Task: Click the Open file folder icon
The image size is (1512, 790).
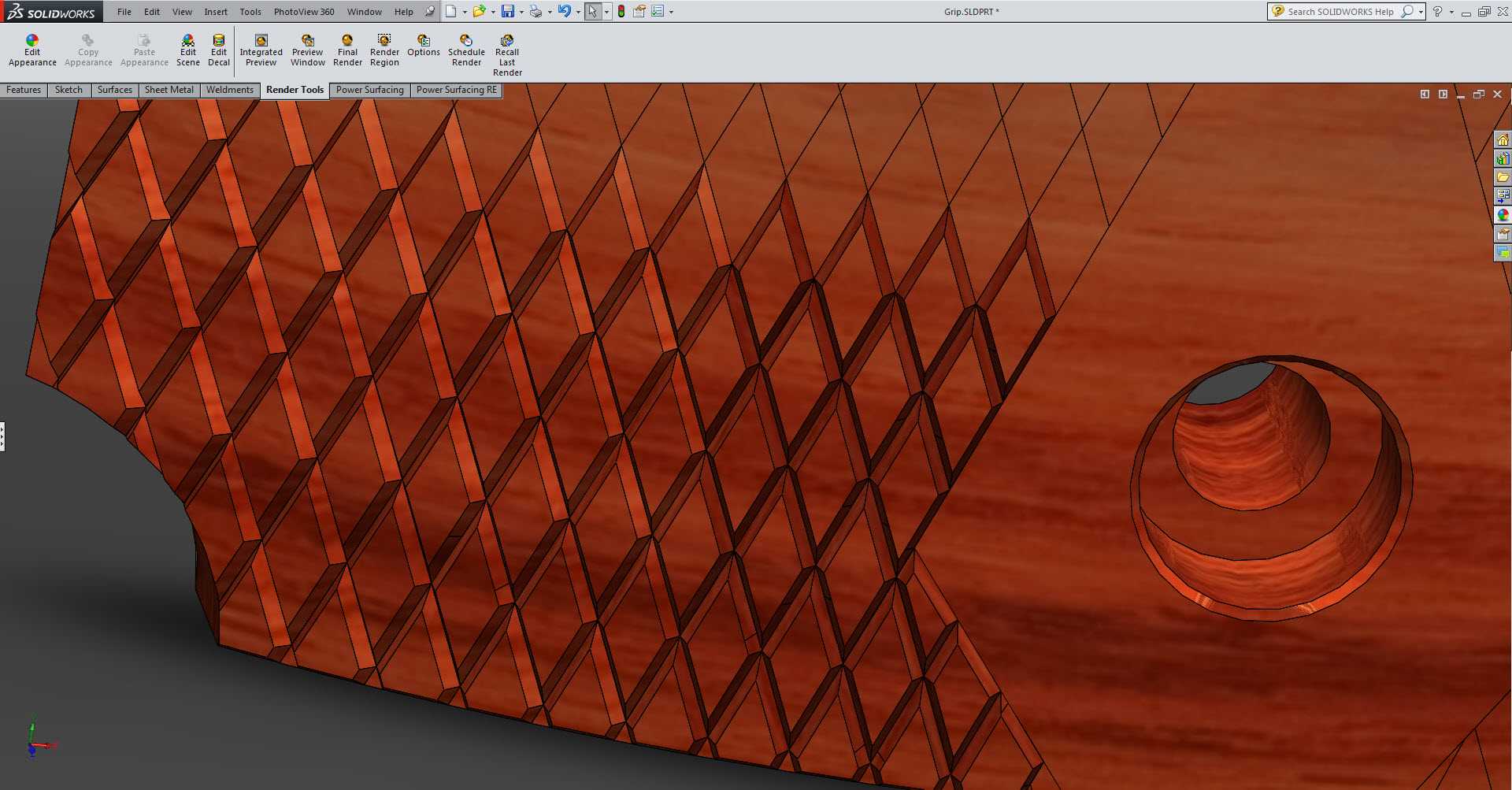Action: pos(479,11)
